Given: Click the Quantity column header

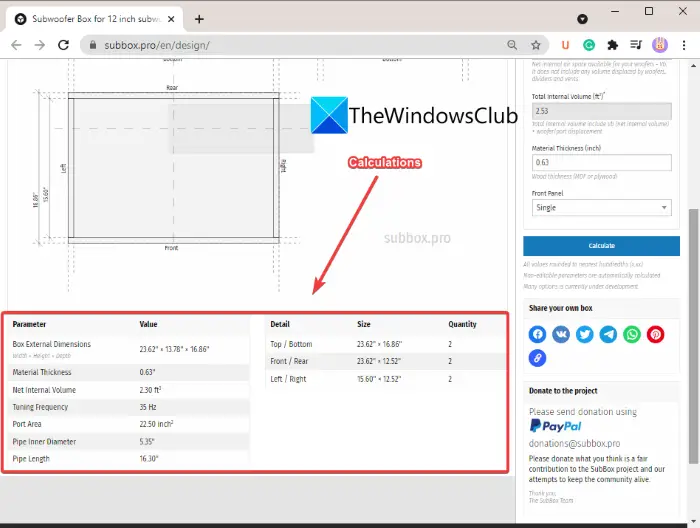Looking at the screenshot, I should (462, 324).
